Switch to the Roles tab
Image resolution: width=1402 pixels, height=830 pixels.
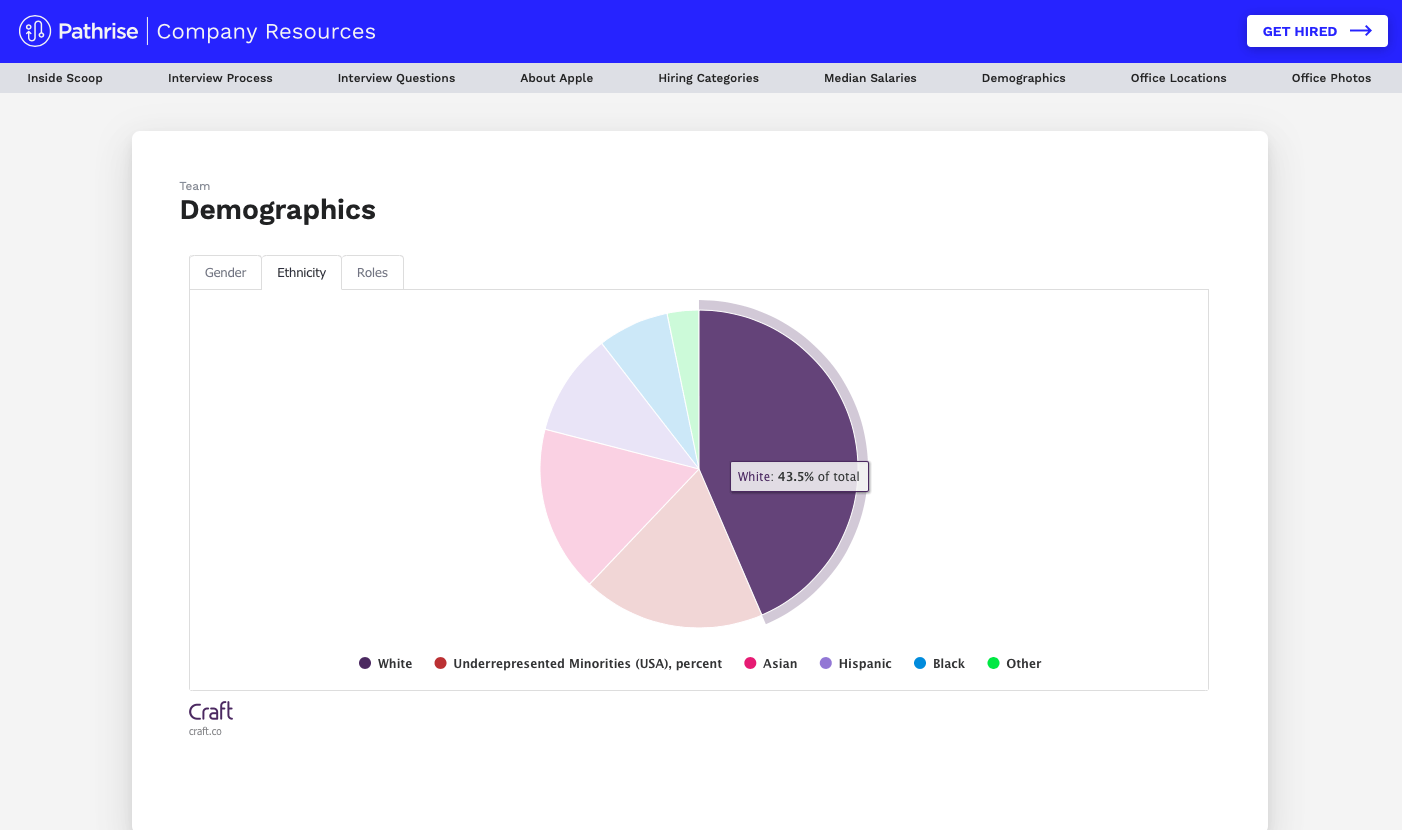(372, 273)
